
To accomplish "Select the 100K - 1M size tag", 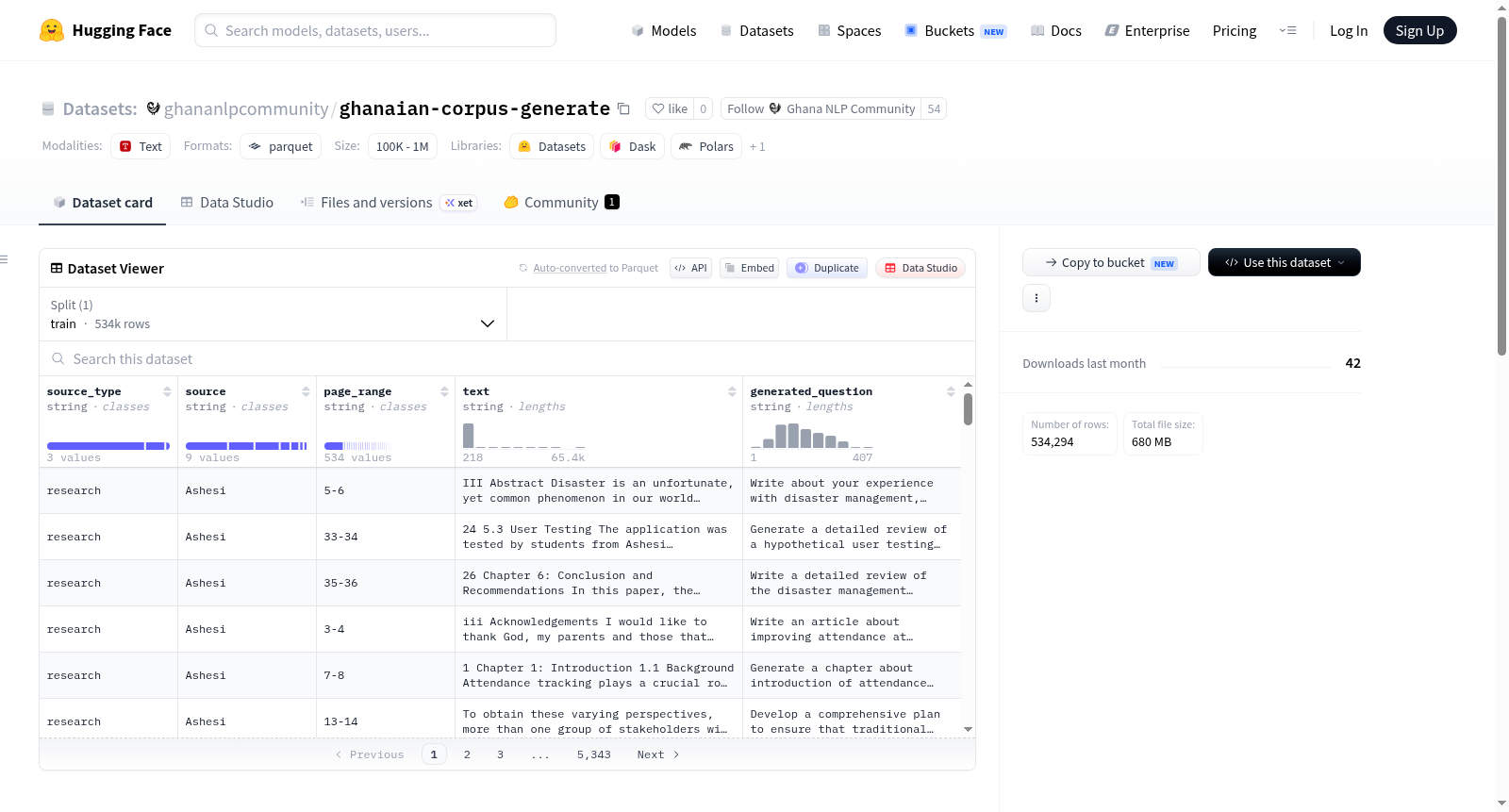I will pos(403,146).
